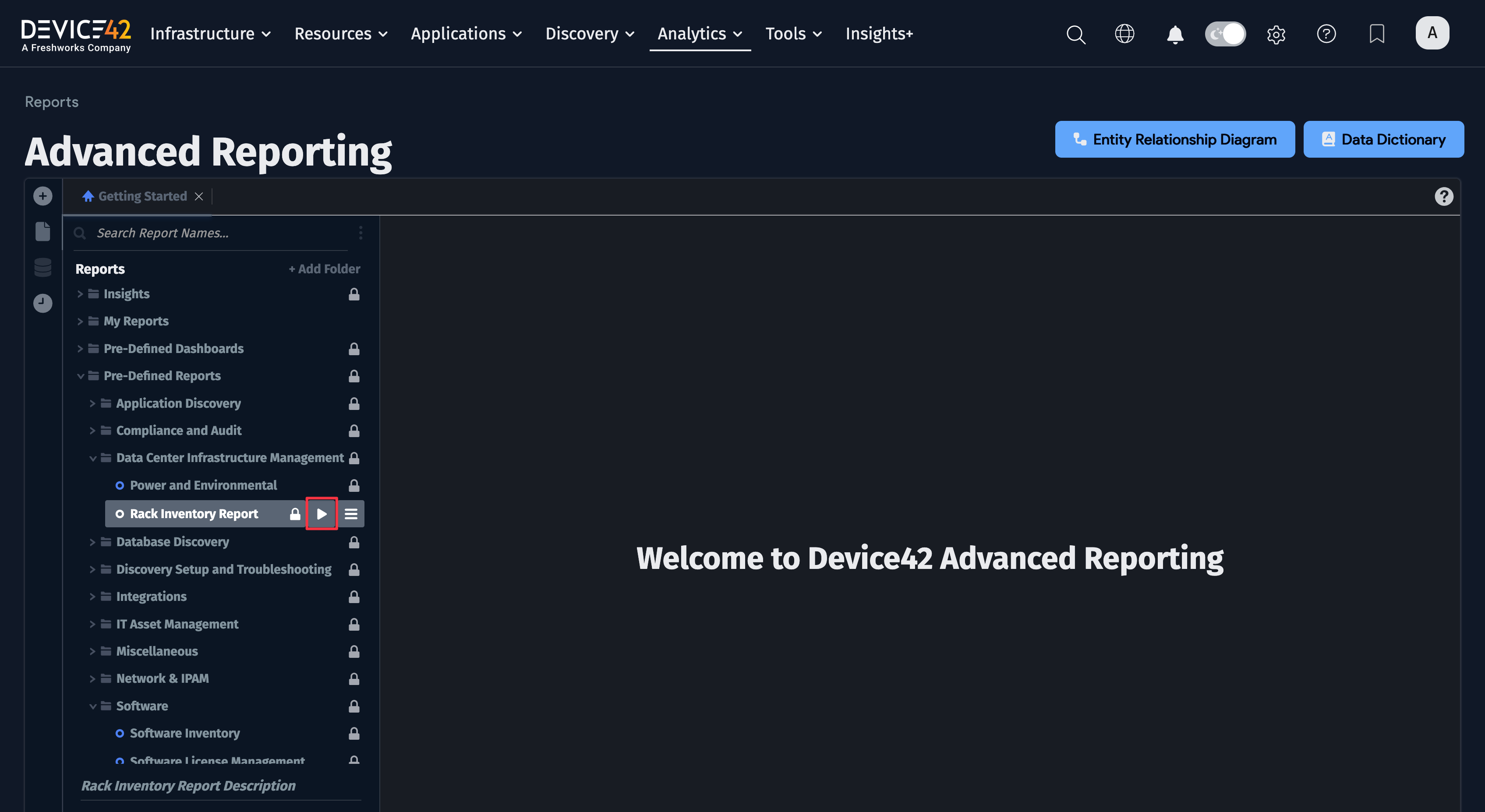Open the Analytics menu

(x=700, y=33)
